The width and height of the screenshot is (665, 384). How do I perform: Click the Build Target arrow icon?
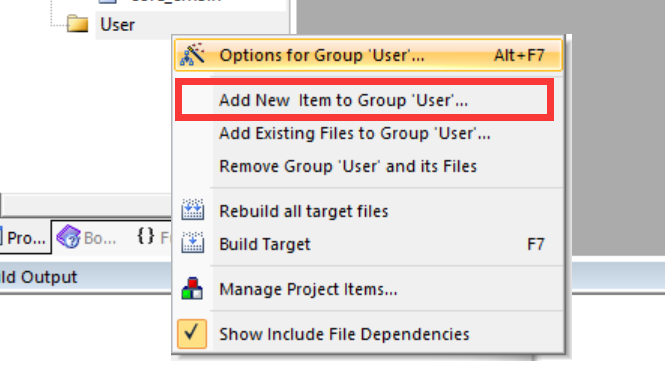coord(193,242)
